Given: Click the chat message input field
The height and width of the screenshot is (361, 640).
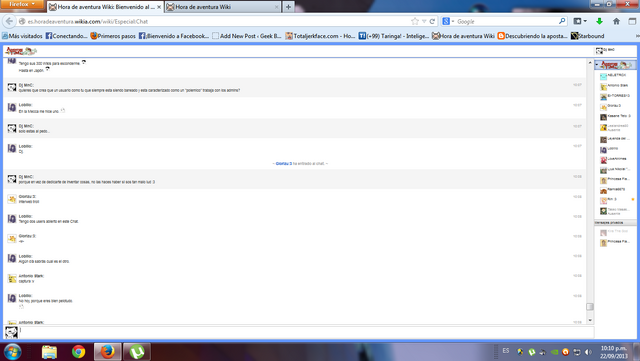Looking at the screenshot, I should click(x=306, y=332).
